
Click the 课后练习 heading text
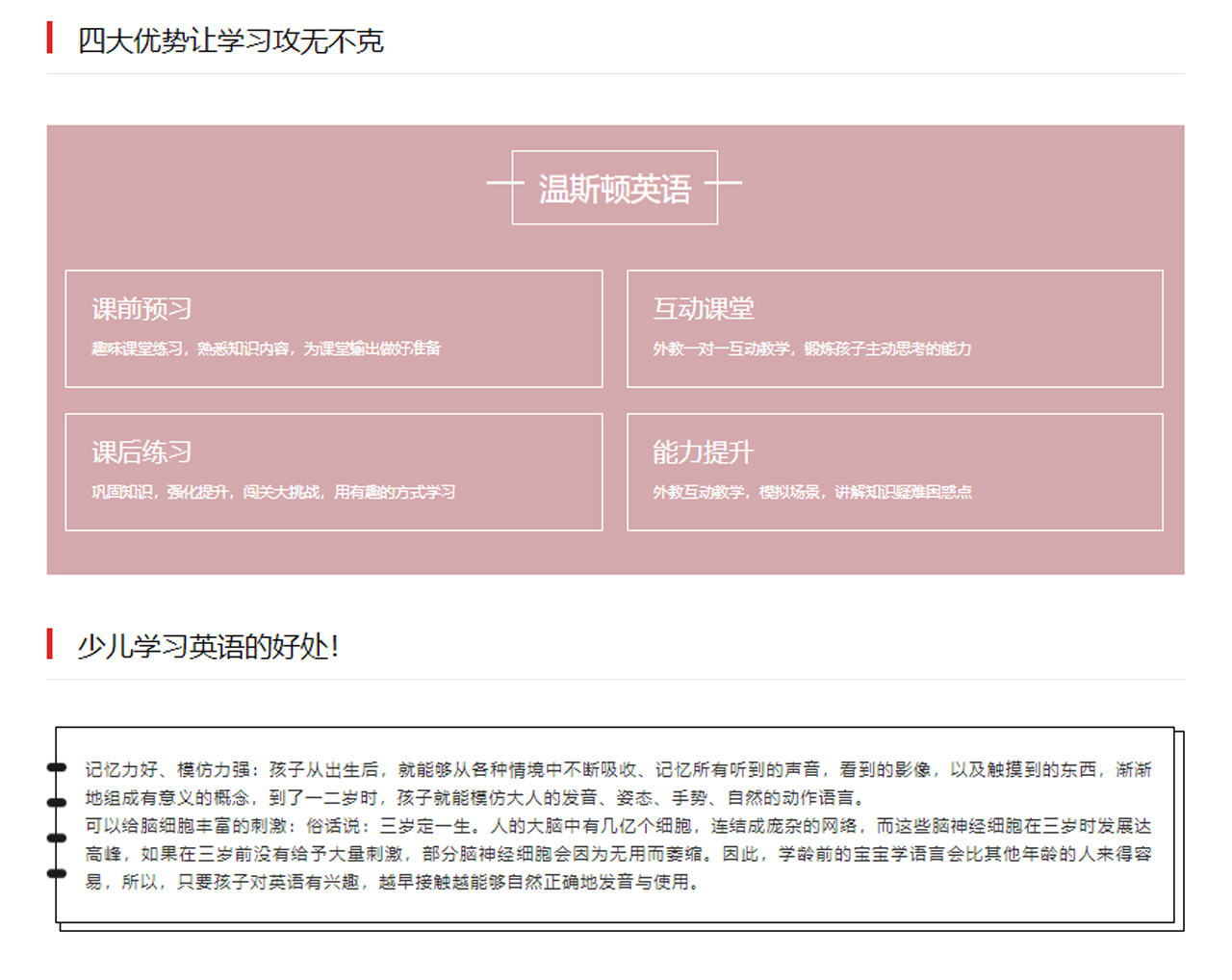[141, 452]
